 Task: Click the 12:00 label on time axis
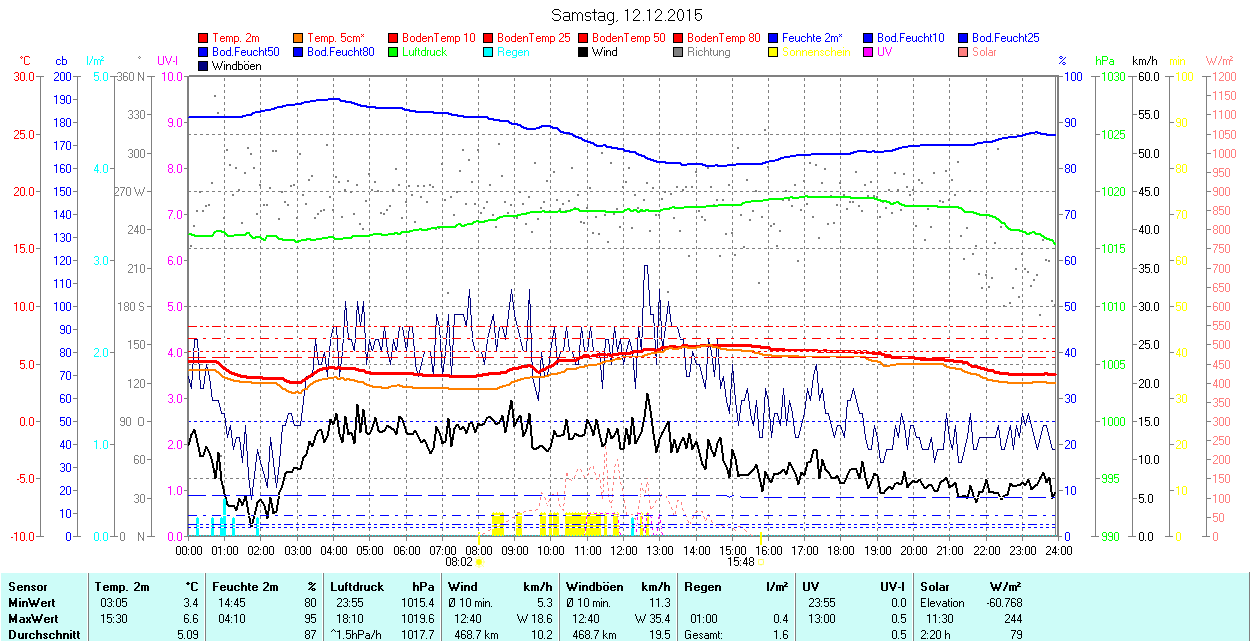coord(624,549)
